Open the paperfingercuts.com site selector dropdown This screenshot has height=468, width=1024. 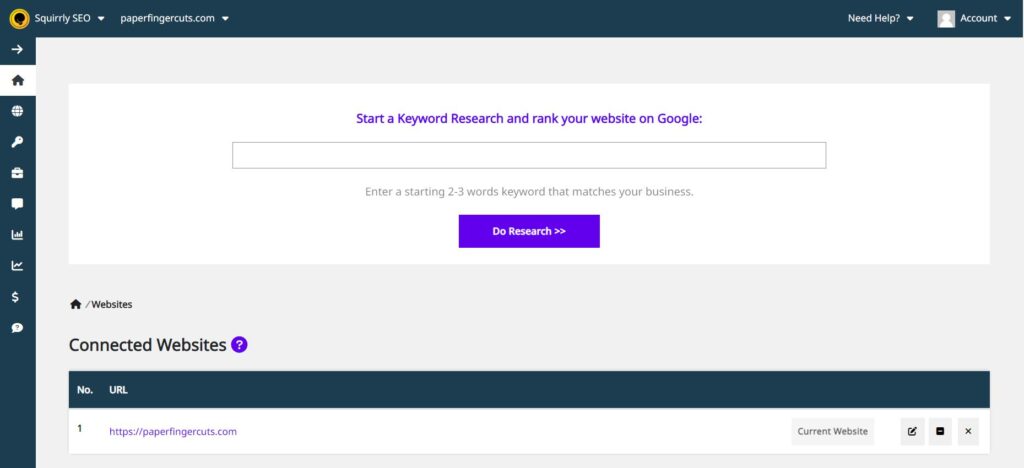[174, 18]
